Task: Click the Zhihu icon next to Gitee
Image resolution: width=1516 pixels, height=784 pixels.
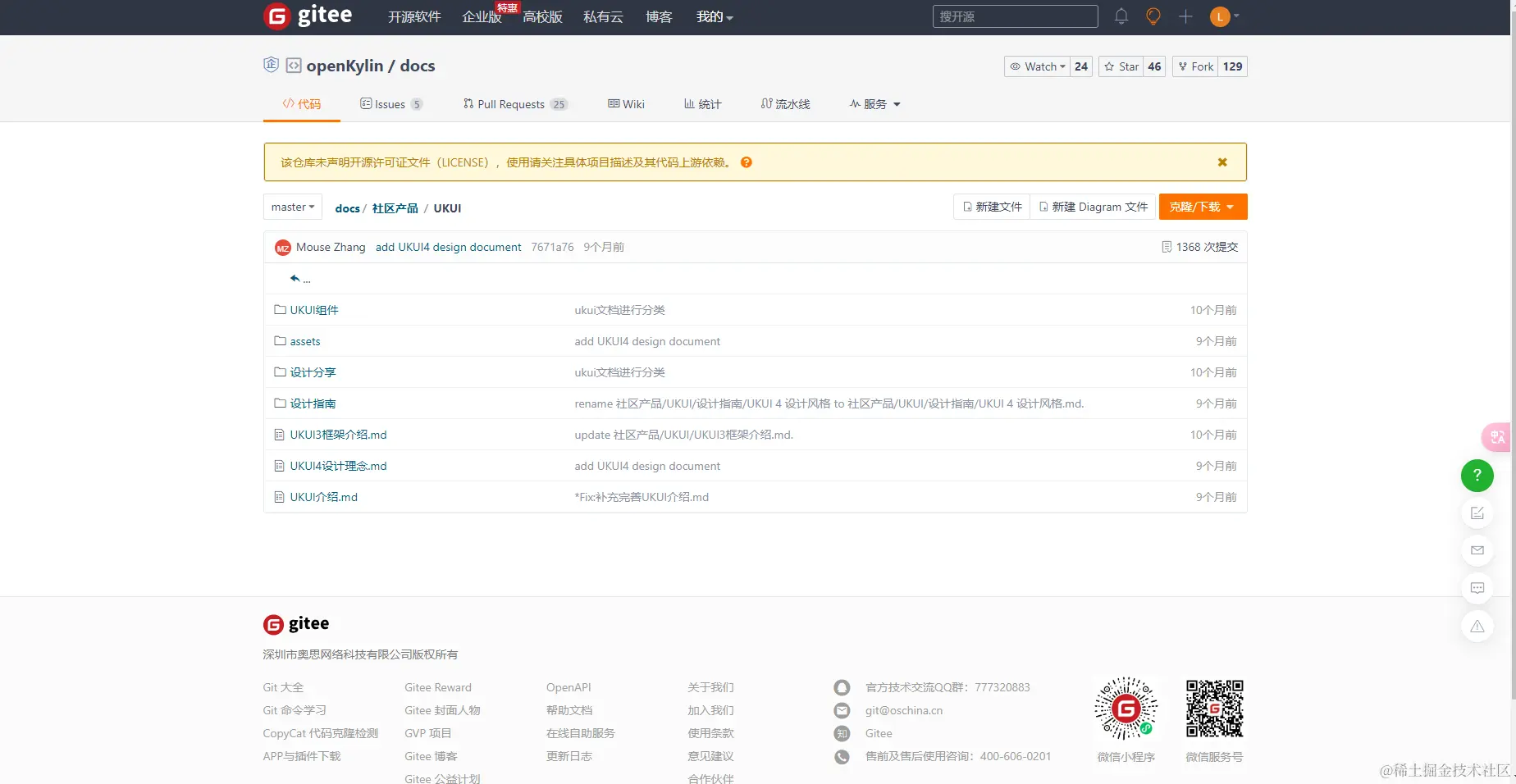Action: 842,733
